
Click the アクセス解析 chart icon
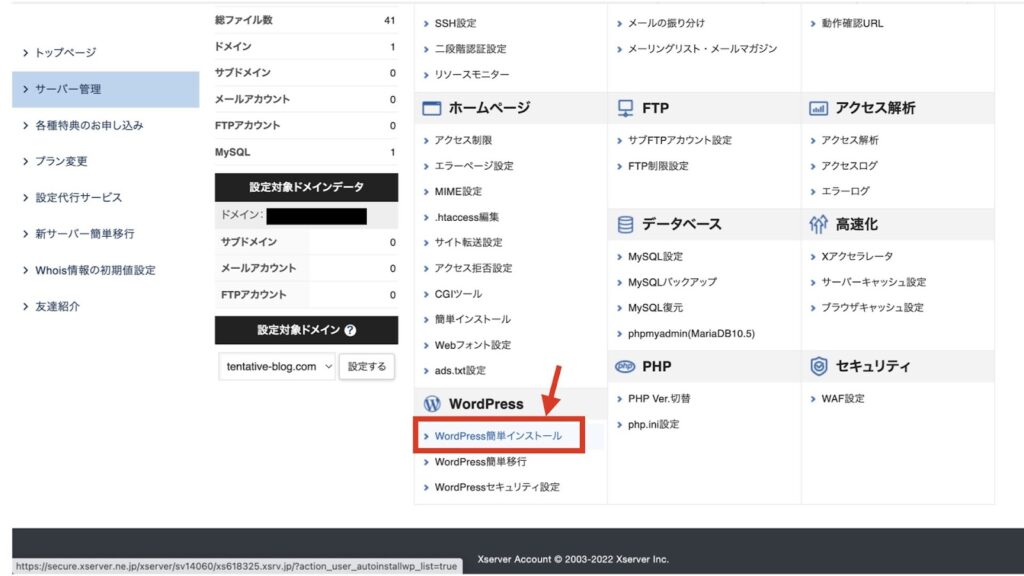click(x=818, y=108)
